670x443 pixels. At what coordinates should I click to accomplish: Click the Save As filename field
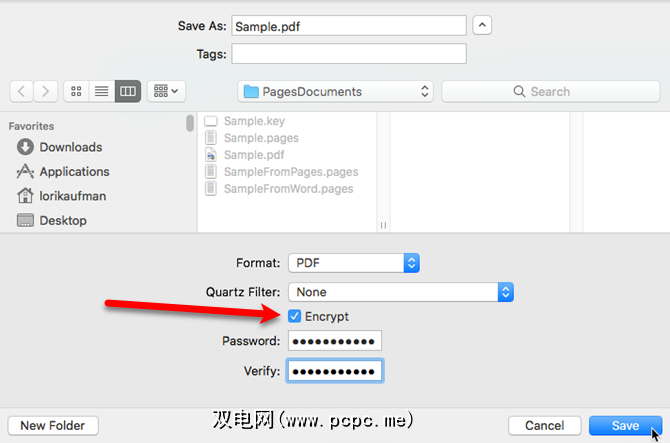[x=349, y=26]
